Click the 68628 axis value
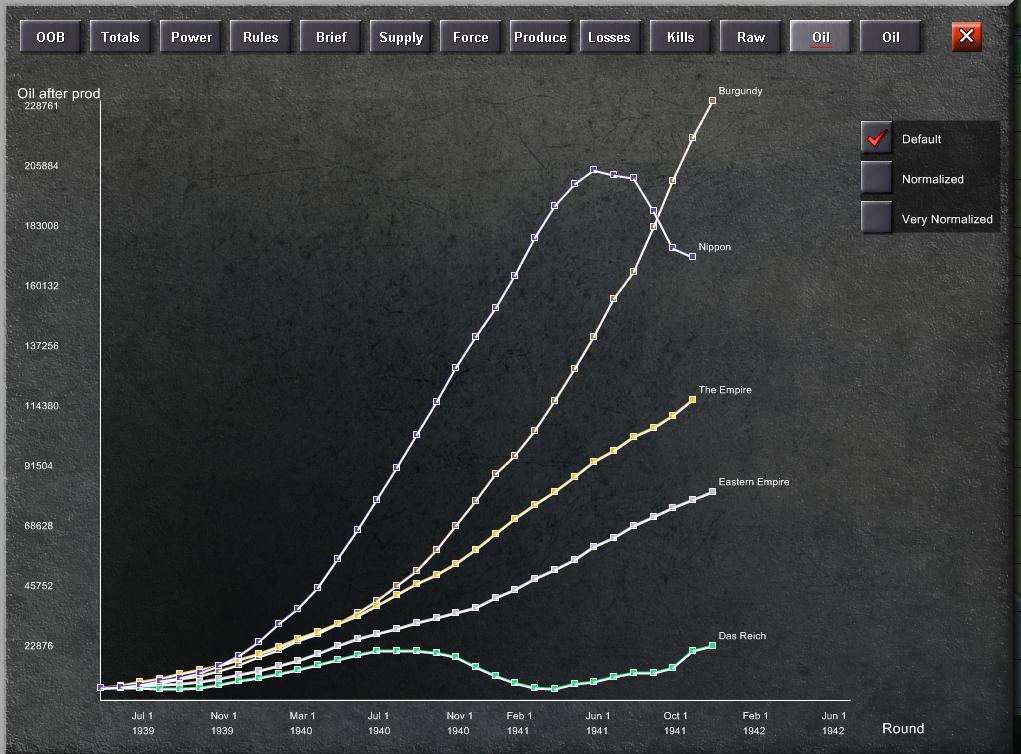The height and width of the screenshot is (754, 1021). [38, 525]
